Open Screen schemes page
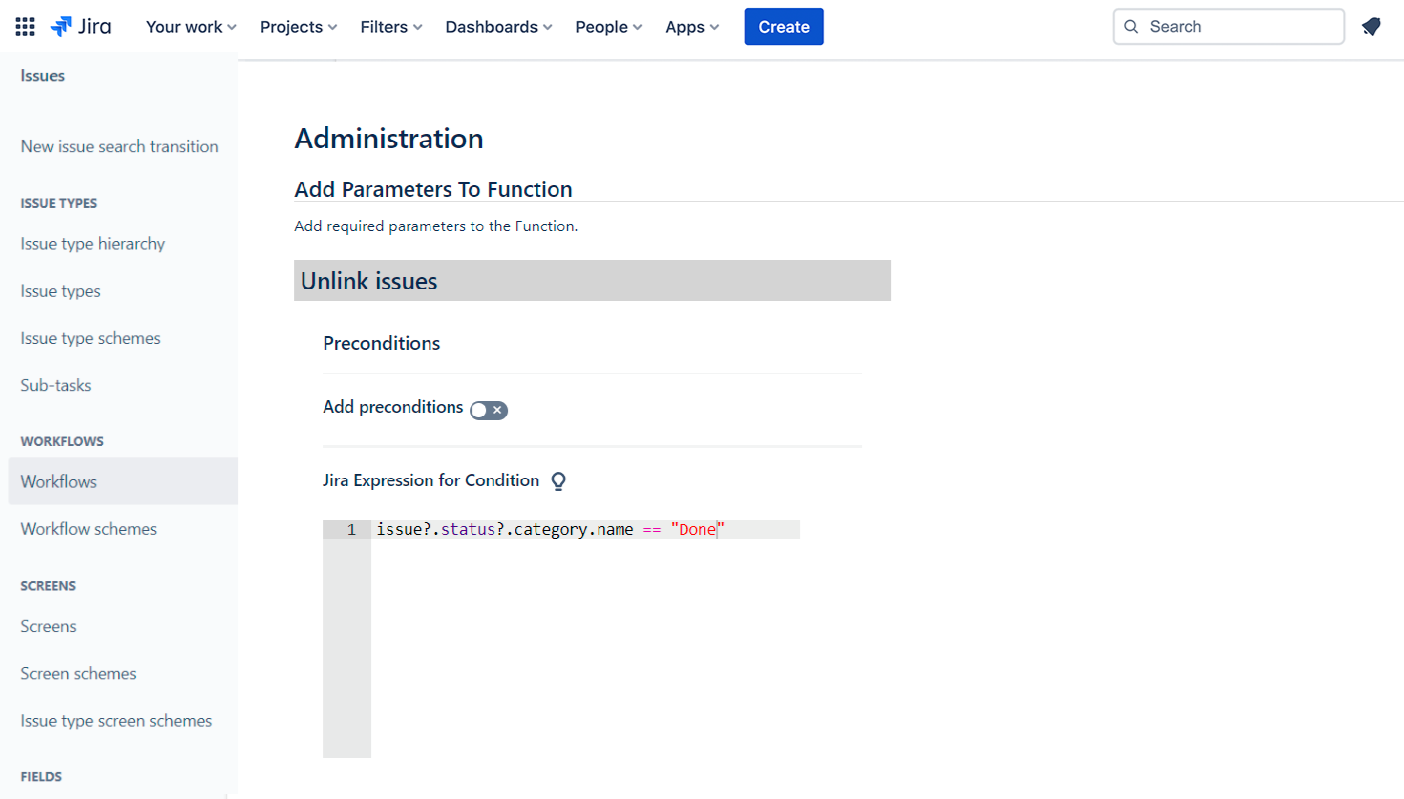The width and height of the screenshot is (1404, 799). 79,674
